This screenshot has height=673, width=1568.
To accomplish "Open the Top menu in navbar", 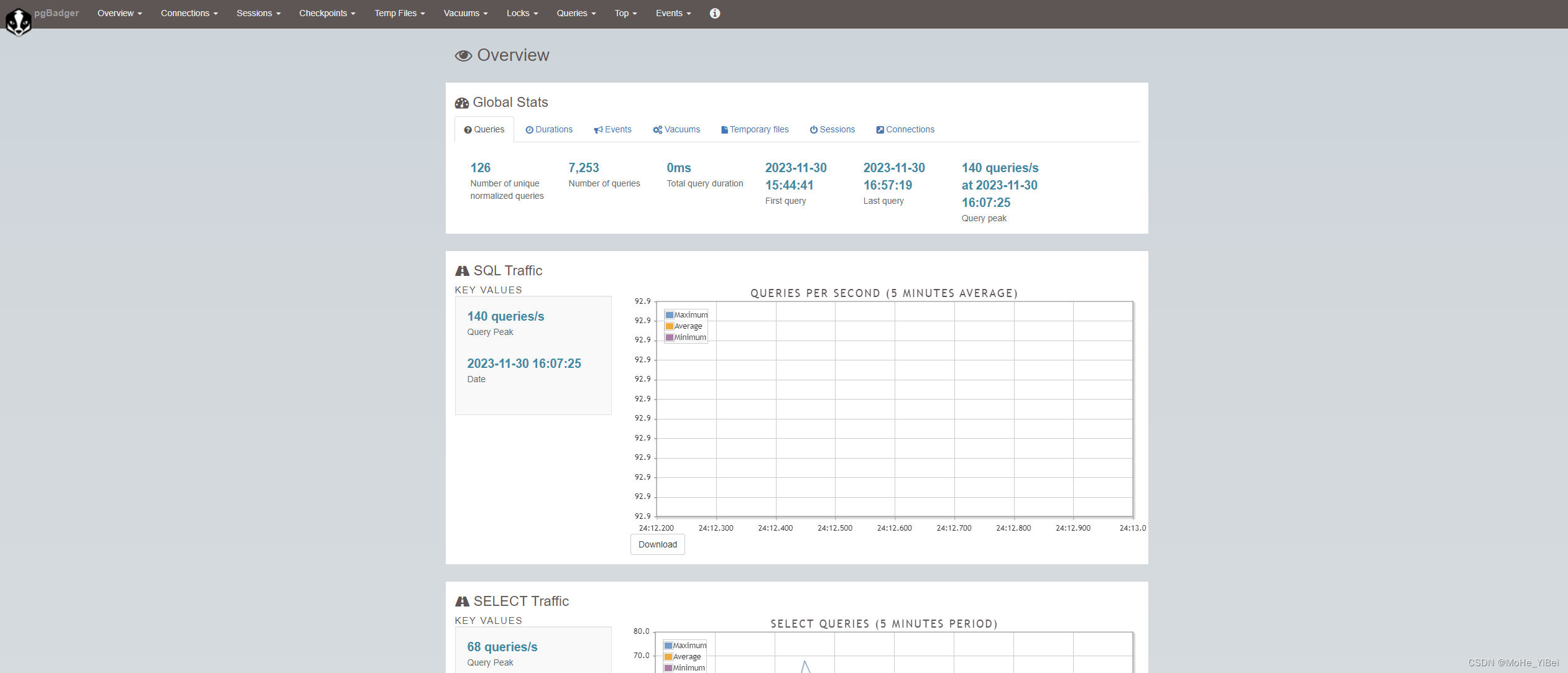I will click(x=625, y=13).
